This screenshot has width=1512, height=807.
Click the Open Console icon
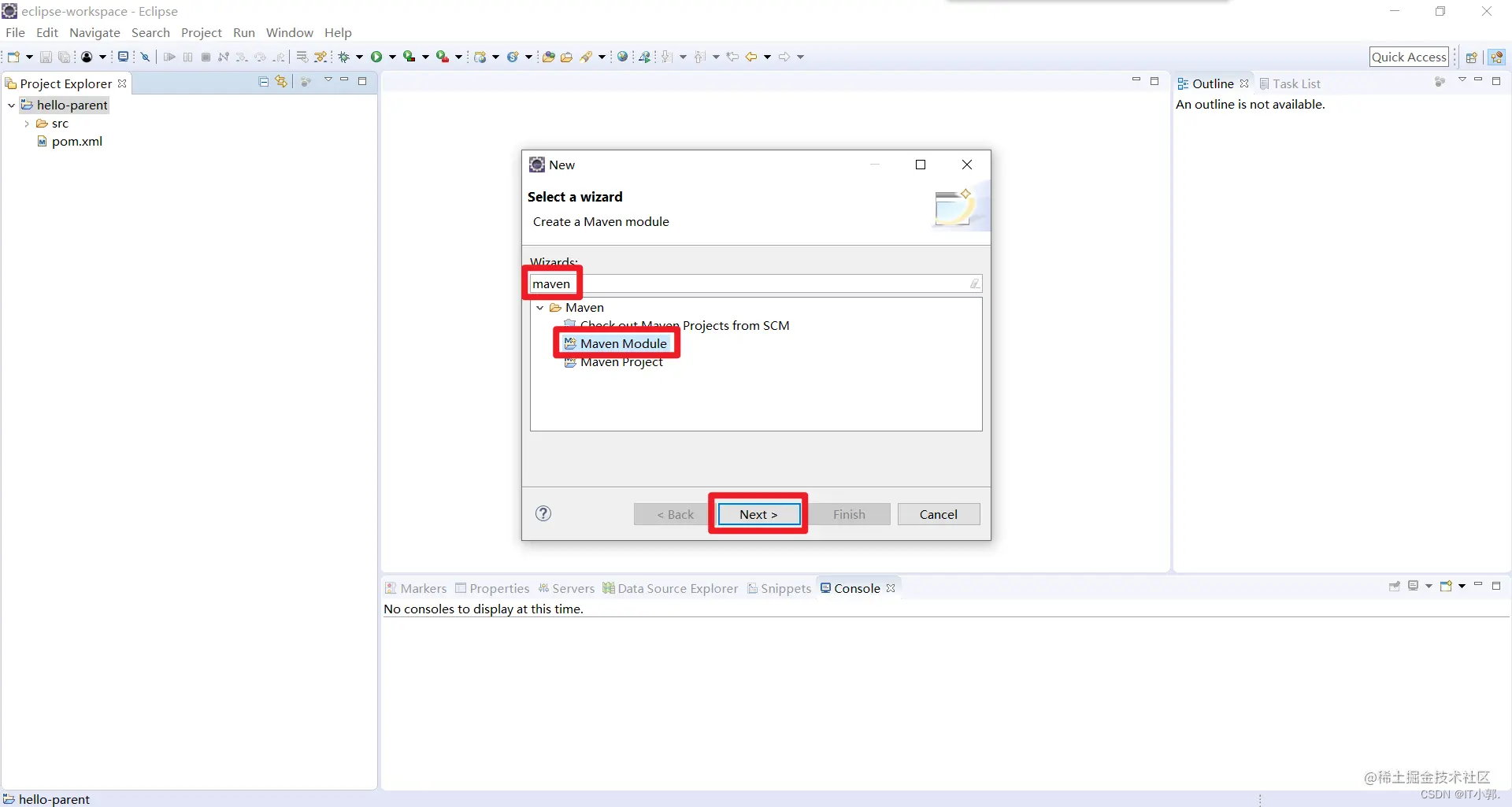[1446, 587]
